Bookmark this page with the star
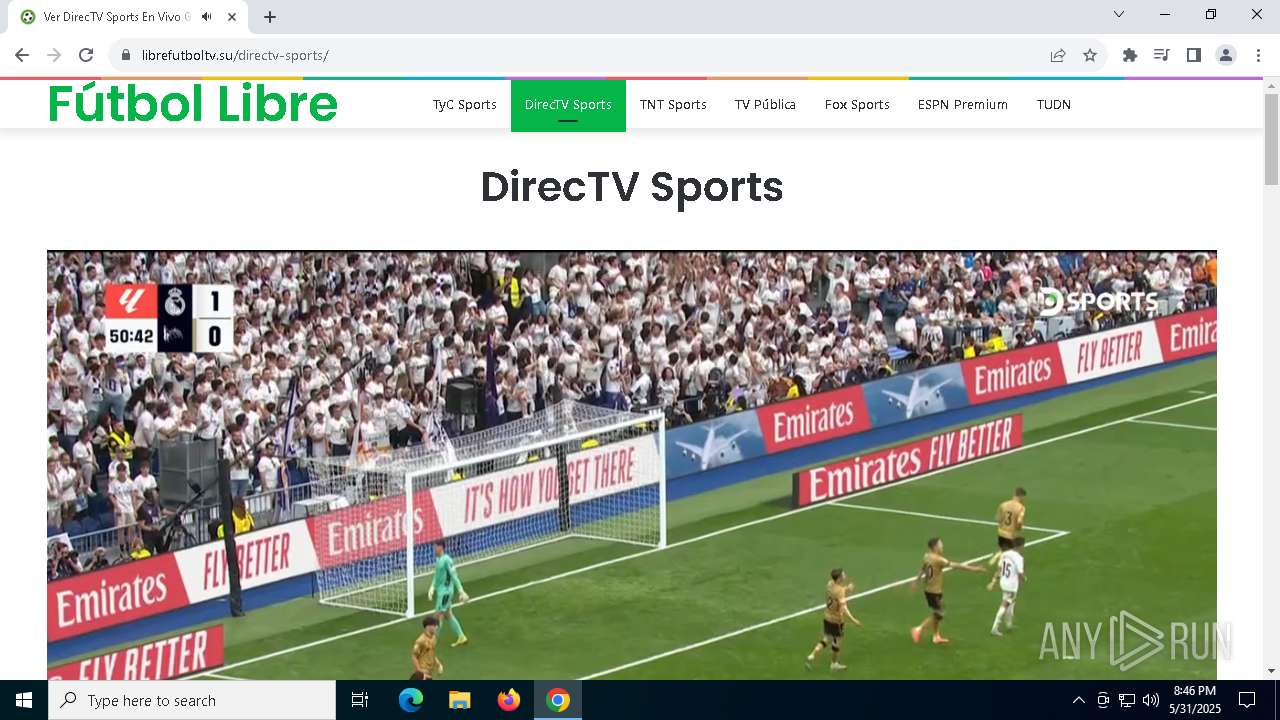The image size is (1280, 720). 1090,55
